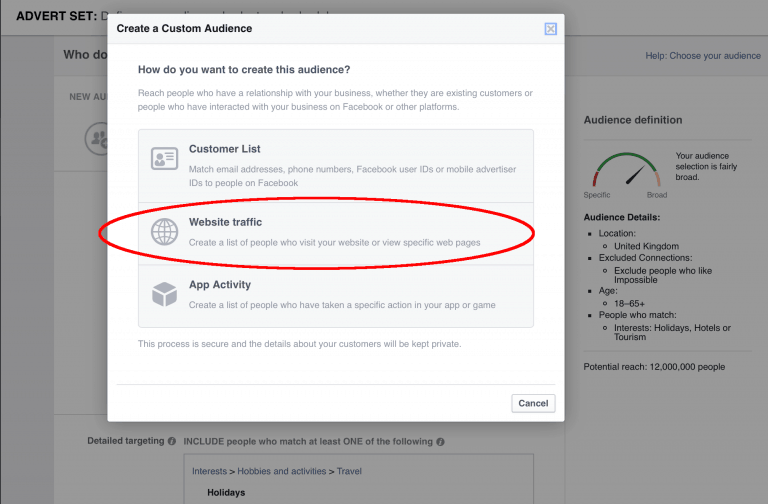Open info icon beside Detailed targeting label
This screenshot has height=504, width=768.
[172, 441]
